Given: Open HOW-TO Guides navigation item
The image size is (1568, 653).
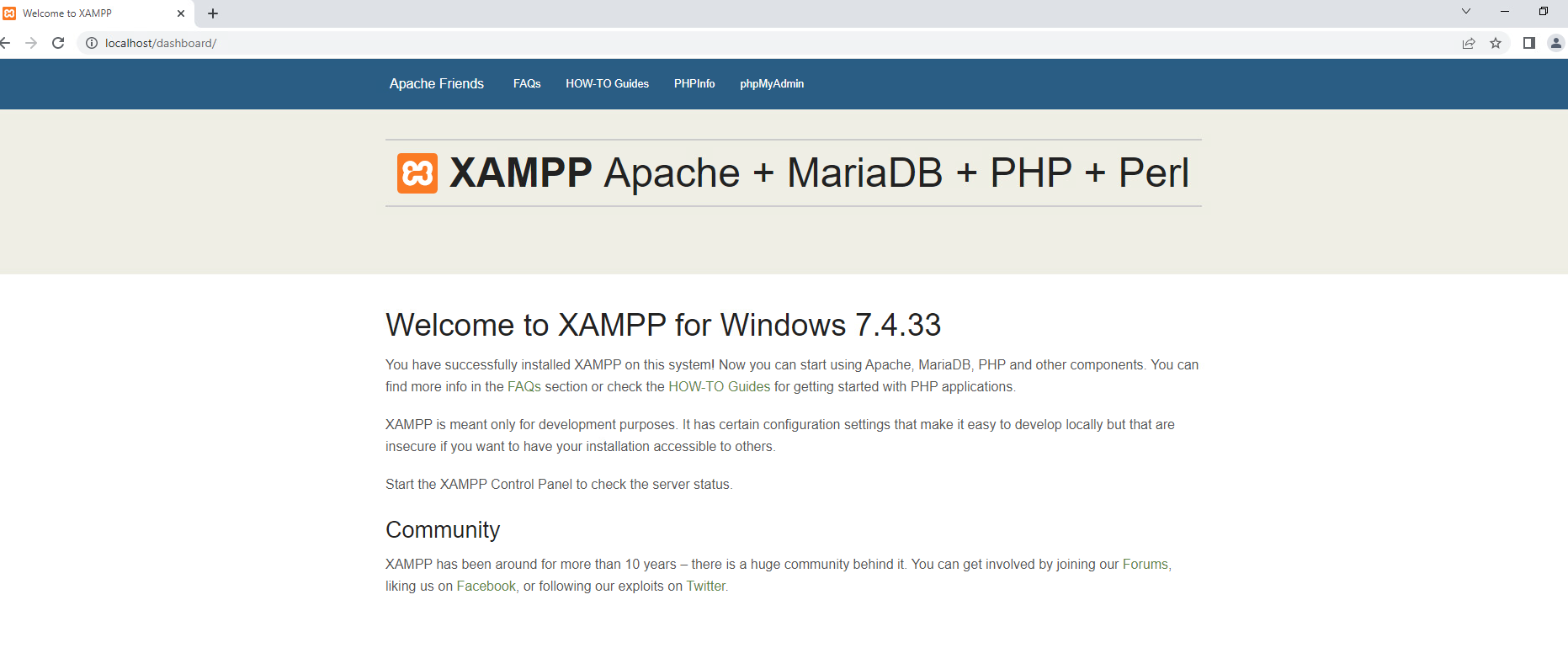Looking at the screenshot, I should click(608, 83).
